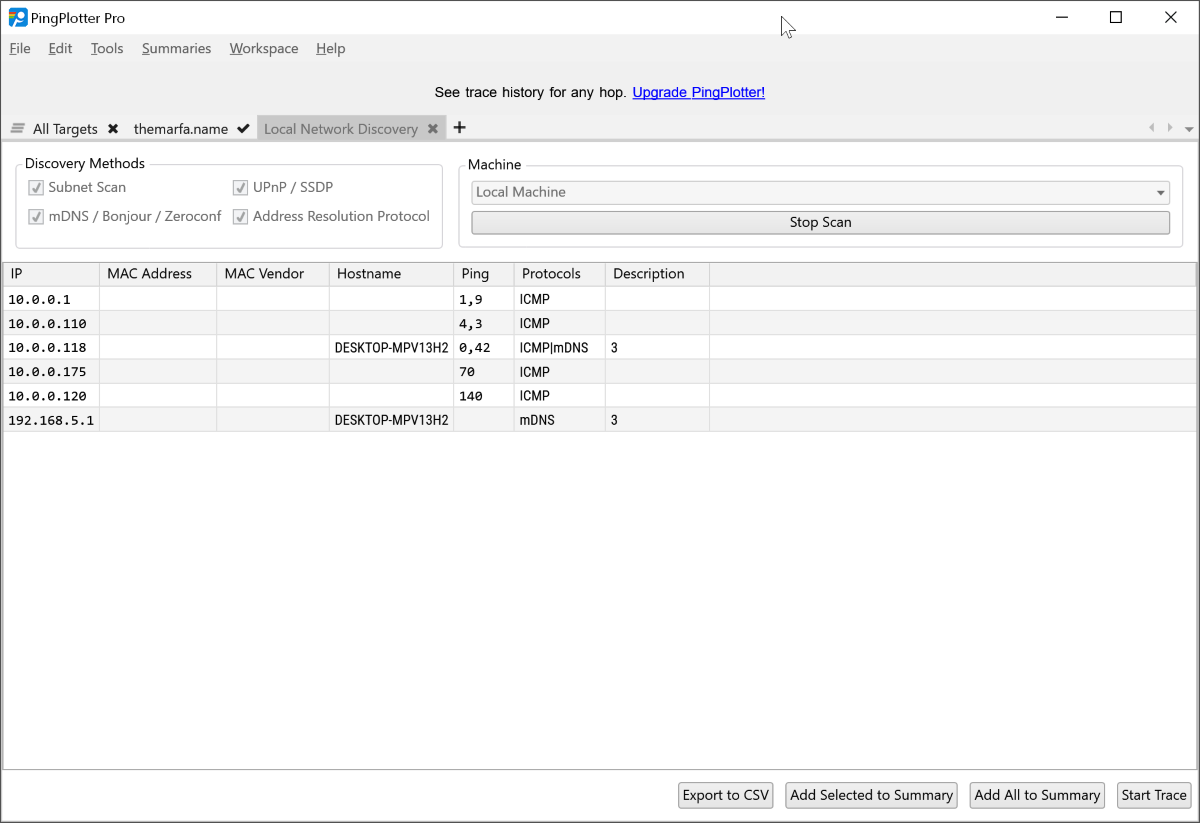Toggle the UPnP / SSDP checkbox
The image size is (1200, 823).
coord(240,187)
